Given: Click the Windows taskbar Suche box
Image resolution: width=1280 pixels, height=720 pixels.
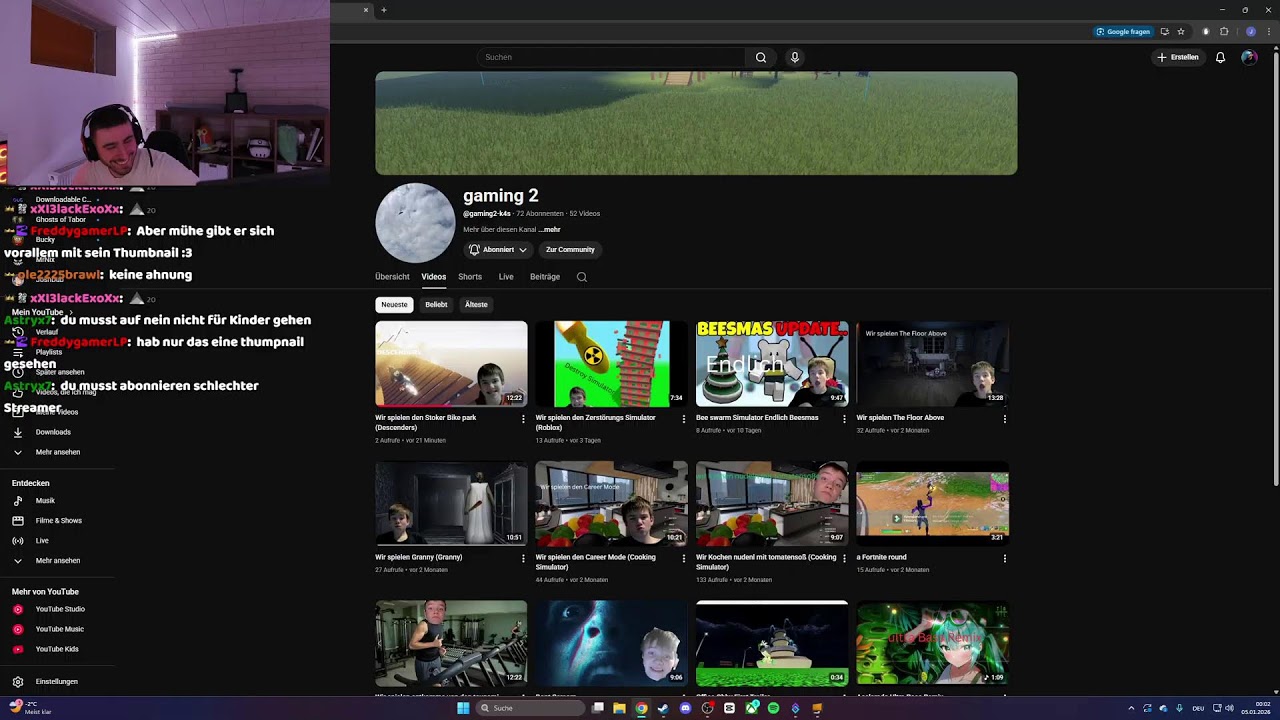Looking at the screenshot, I should pyautogui.click(x=530, y=708).
